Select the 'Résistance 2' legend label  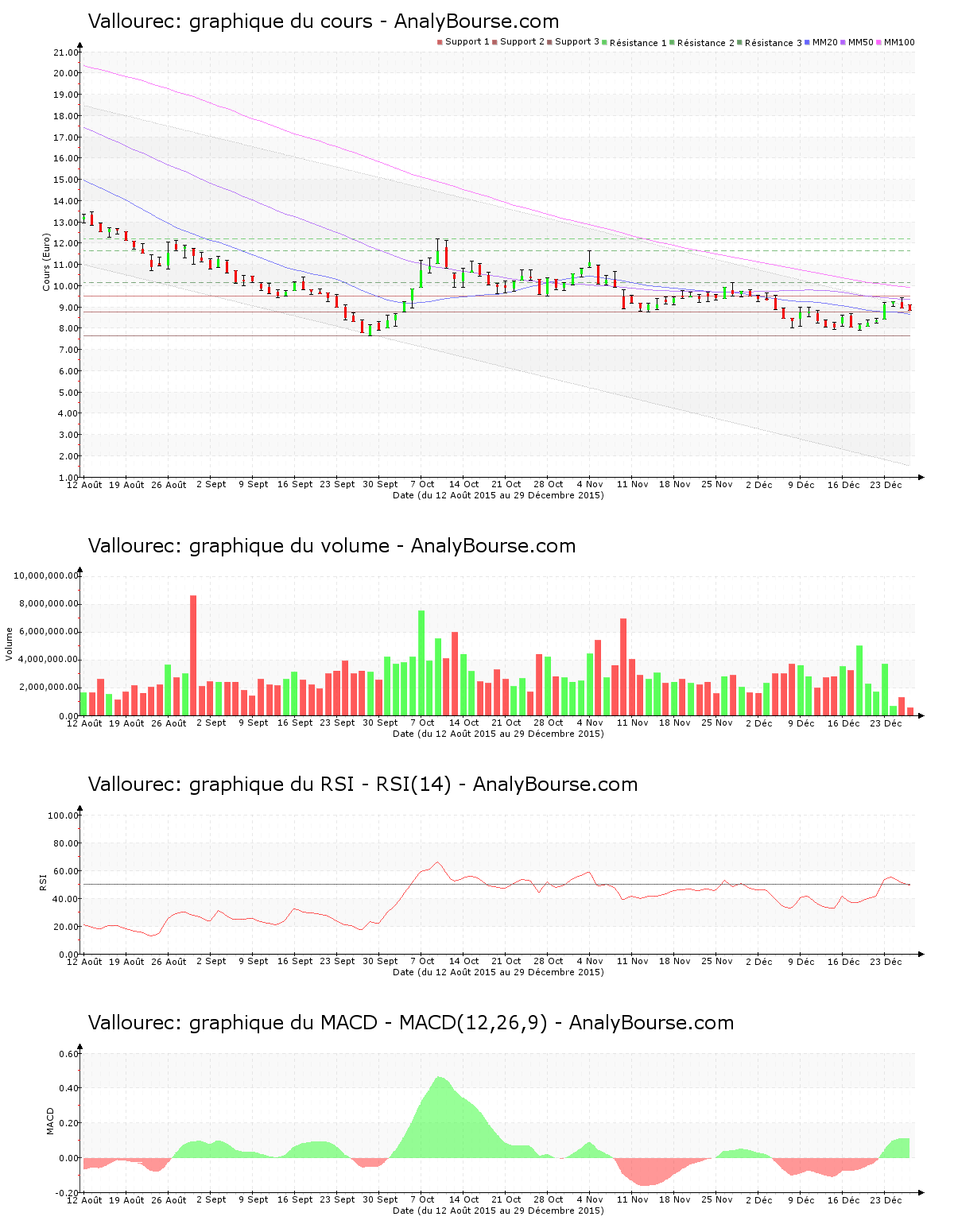pos(706,43)
